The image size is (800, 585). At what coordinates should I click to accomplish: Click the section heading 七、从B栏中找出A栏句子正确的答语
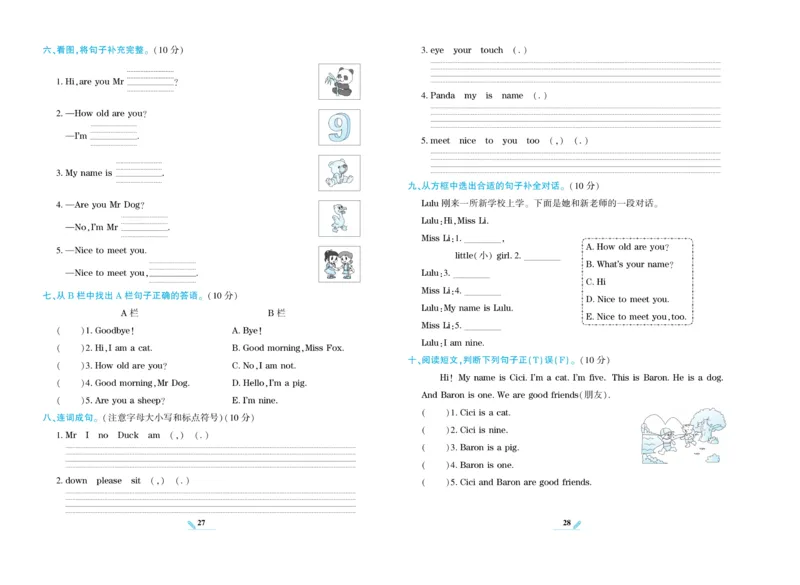tap(140, 296)
